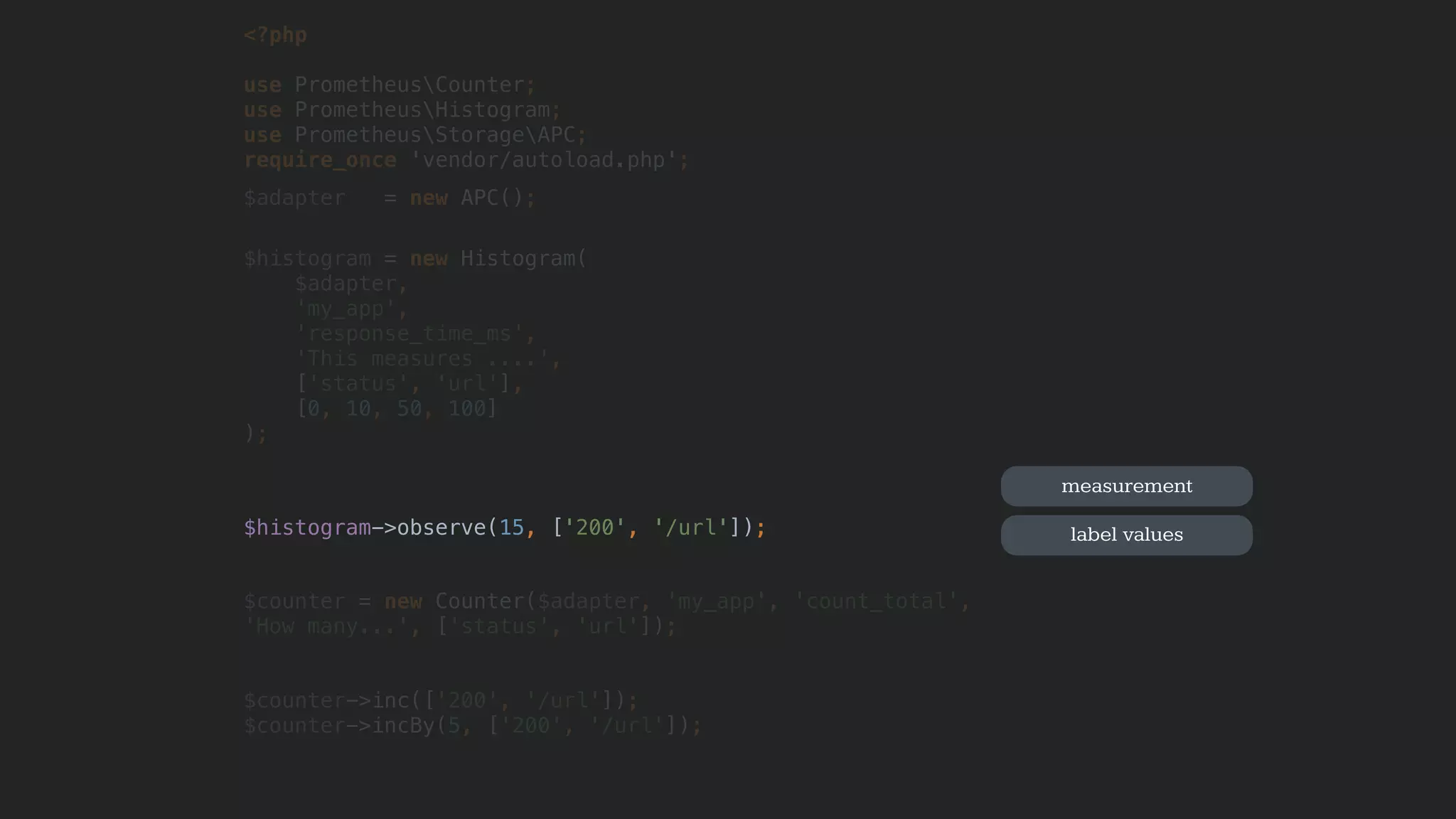Click the measurement label pill
This screenshot has height=819, width=1456.
[1126, 486]
